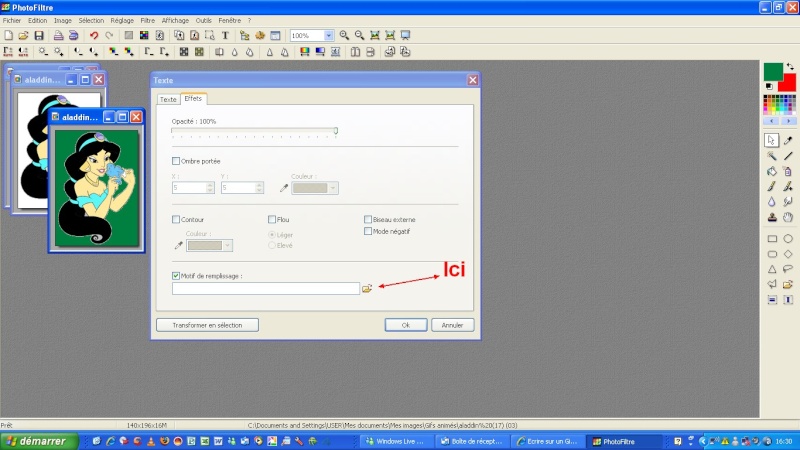Select the Paint bucket fill tool

(x=772, y=171)
